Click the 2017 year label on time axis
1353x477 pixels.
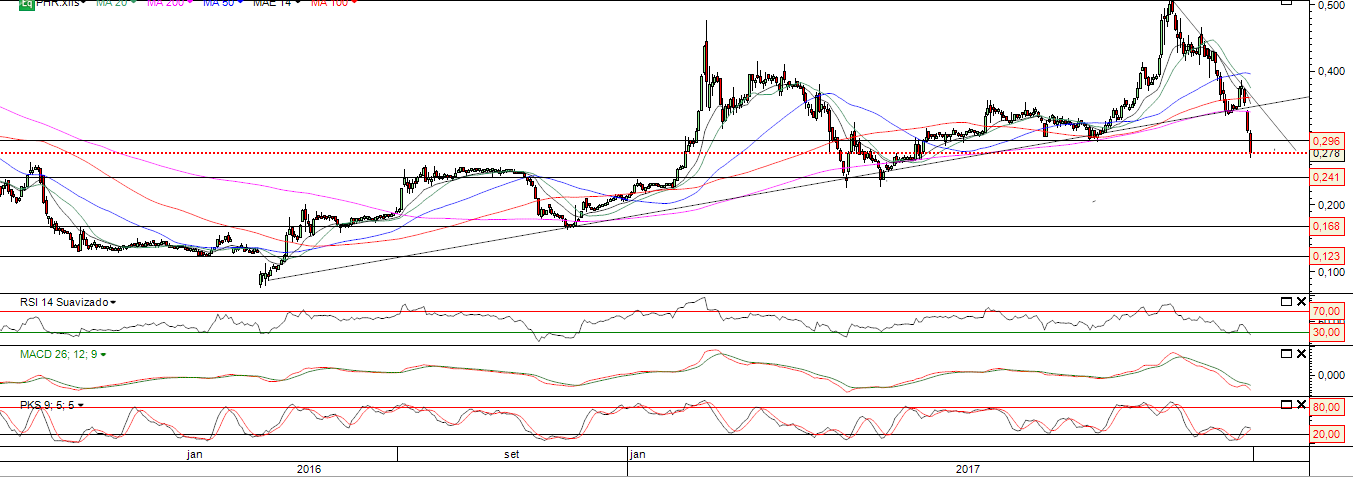(x=967, y=468)
